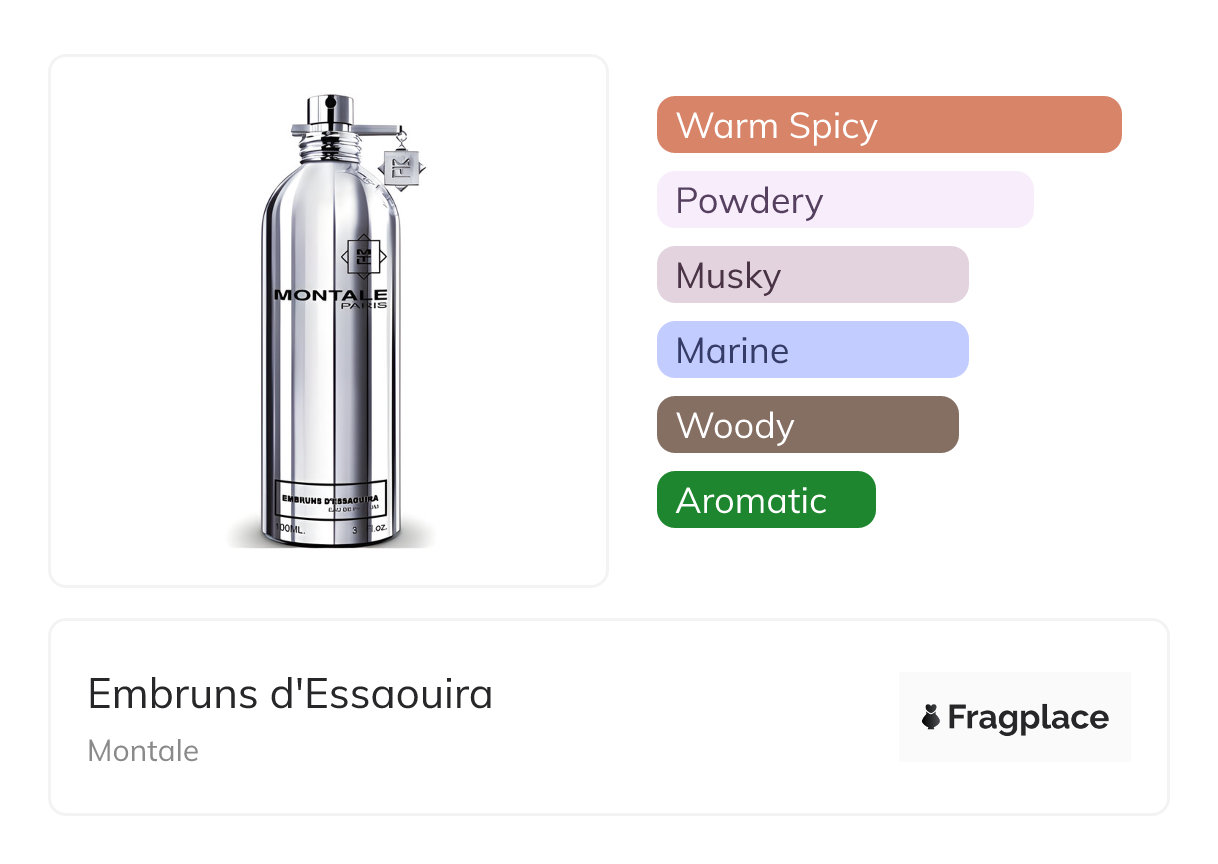Image resolution: width=1218 pixels, height=864 pixels.
Task: Click the Musky accord bar
Action: 813,275
